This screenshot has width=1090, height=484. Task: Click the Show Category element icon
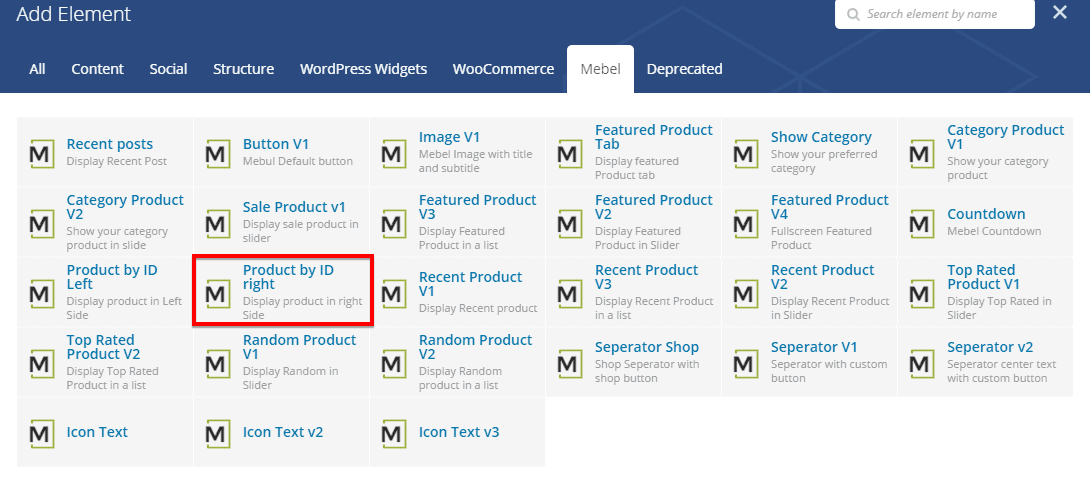tap(745, 154)
